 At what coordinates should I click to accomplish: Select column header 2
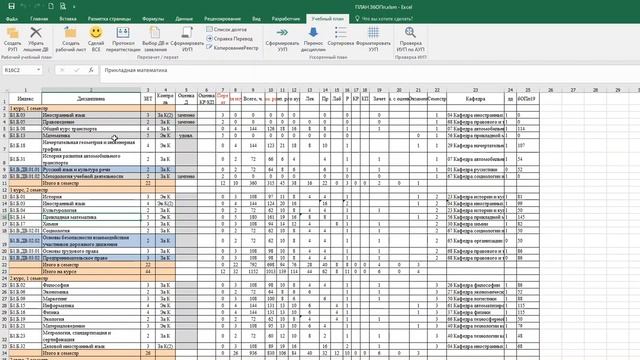(x=91, y=90)
